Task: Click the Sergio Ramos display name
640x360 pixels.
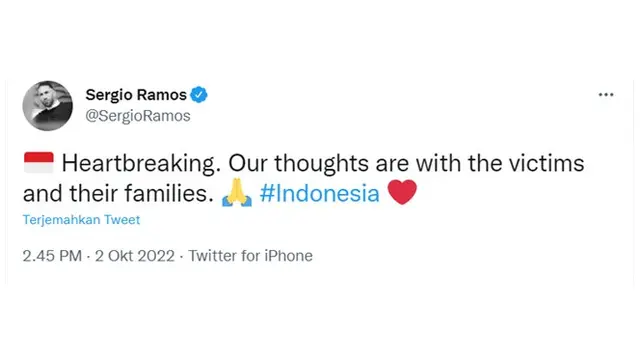Action: tap(136, 95)
